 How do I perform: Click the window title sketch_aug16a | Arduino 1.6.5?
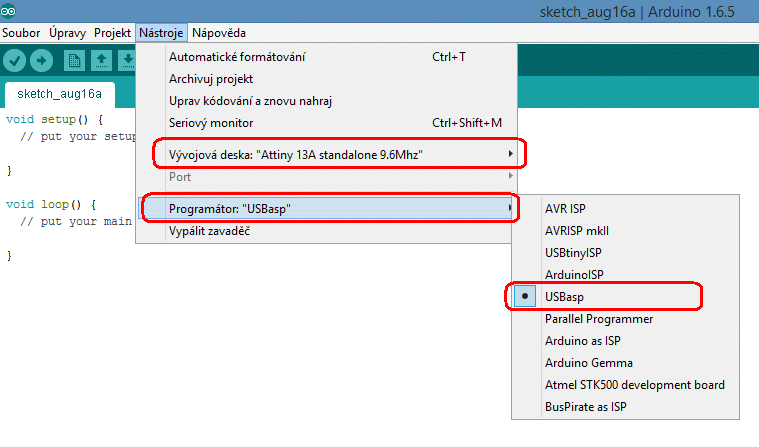[637, 12]
